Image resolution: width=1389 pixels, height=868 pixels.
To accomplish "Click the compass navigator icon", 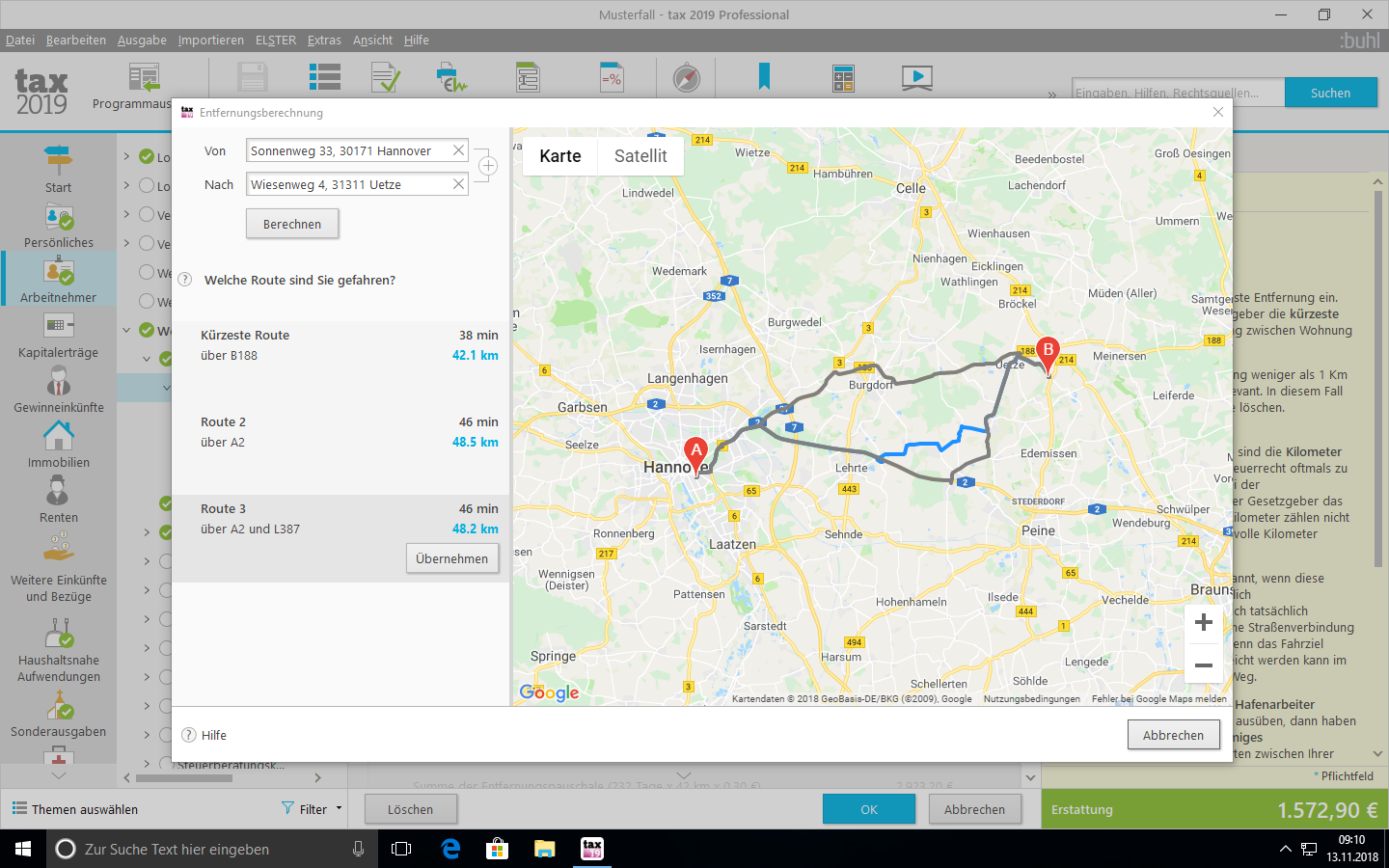I will coord(686,78).
